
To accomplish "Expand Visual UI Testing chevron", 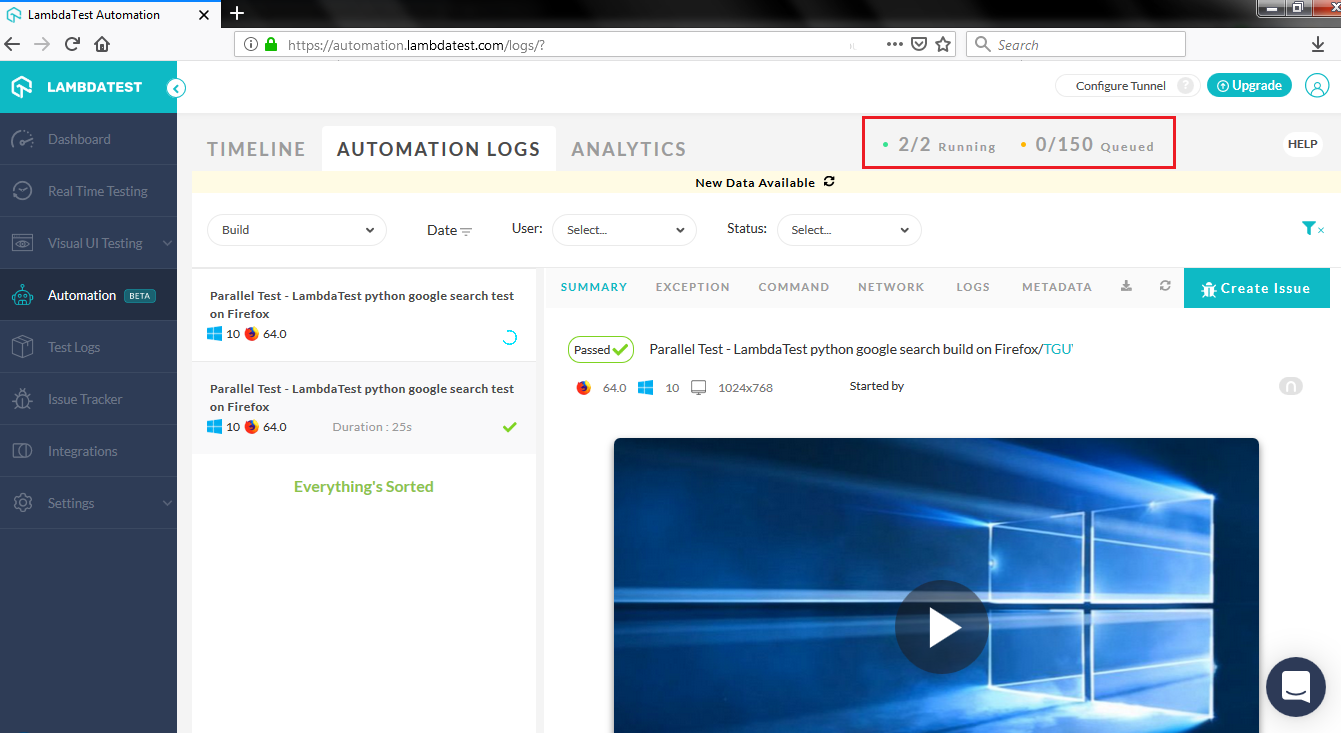I will tap(167, 243).
